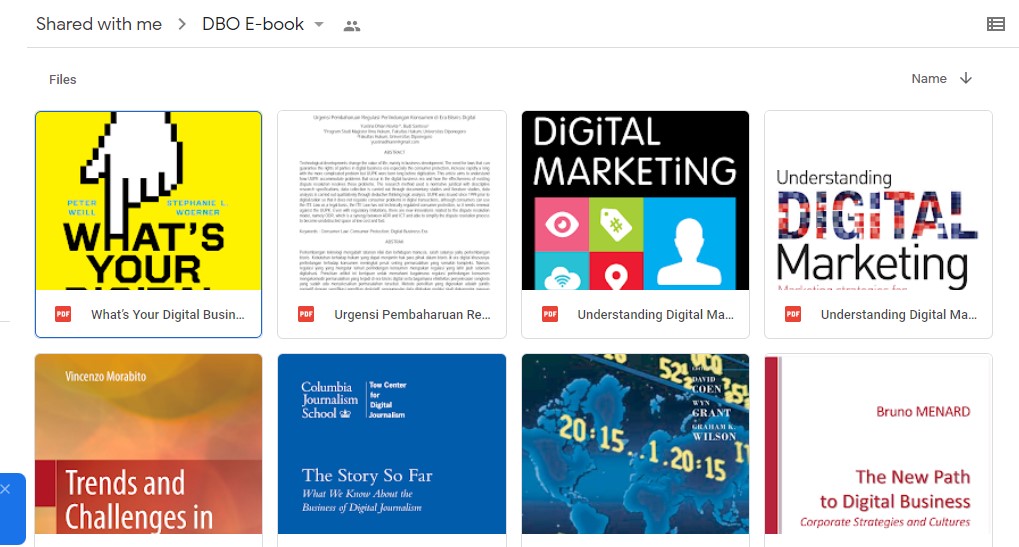1019x547 pixels.
Task: Open Trends and Challenges book by Vincenzo Morabito
Action: click(x=148, y=444)
